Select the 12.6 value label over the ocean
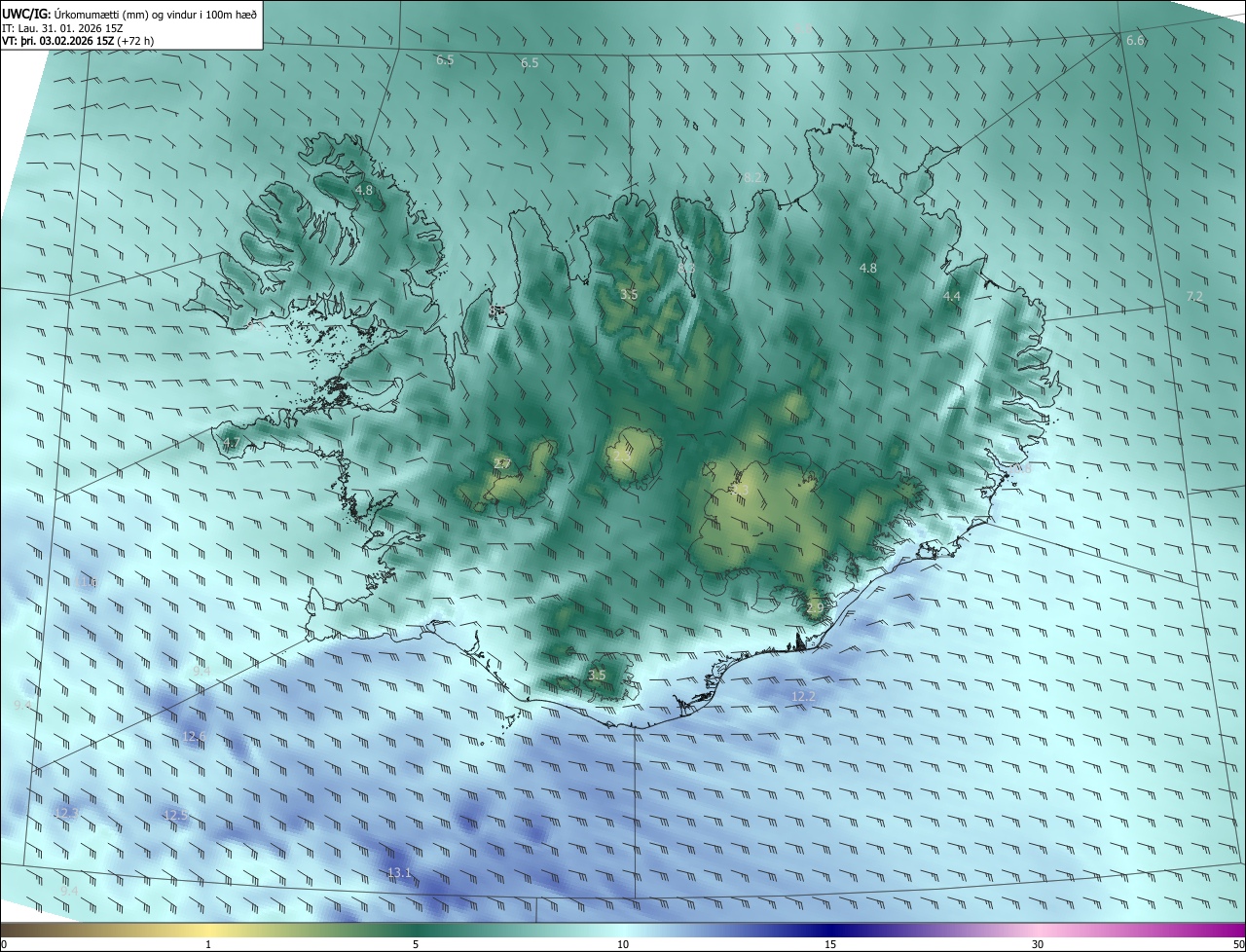This screenshot has height=952, width=1246. (x=195, y=736)
